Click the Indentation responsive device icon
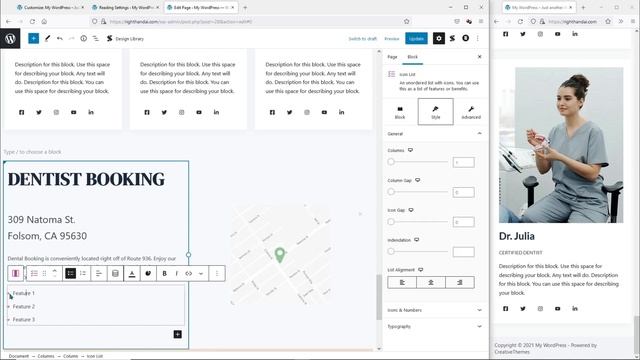The image size is (640, 360). [417, 240]
